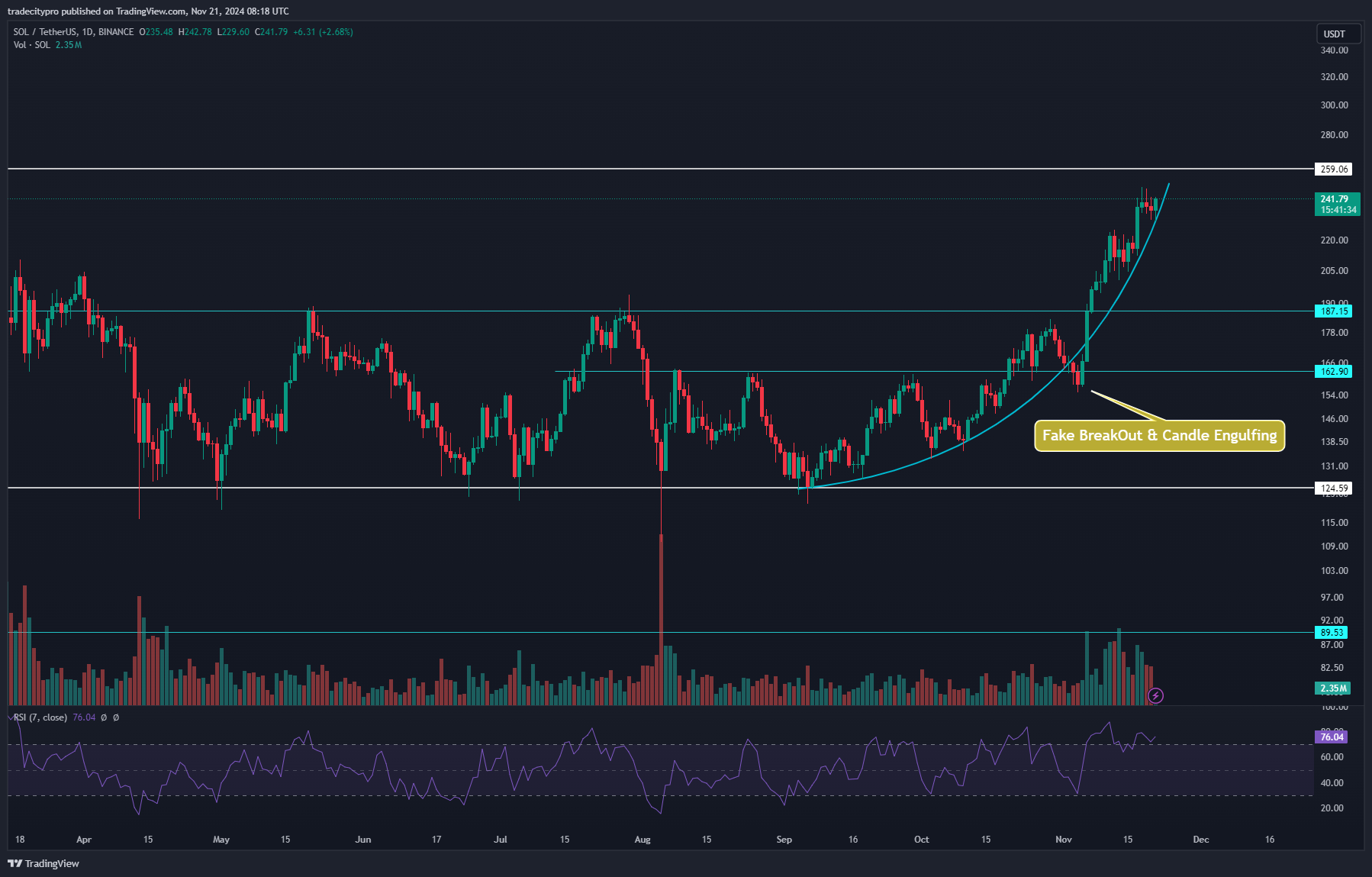Click the 124.59 support price label

[1334, 488]
